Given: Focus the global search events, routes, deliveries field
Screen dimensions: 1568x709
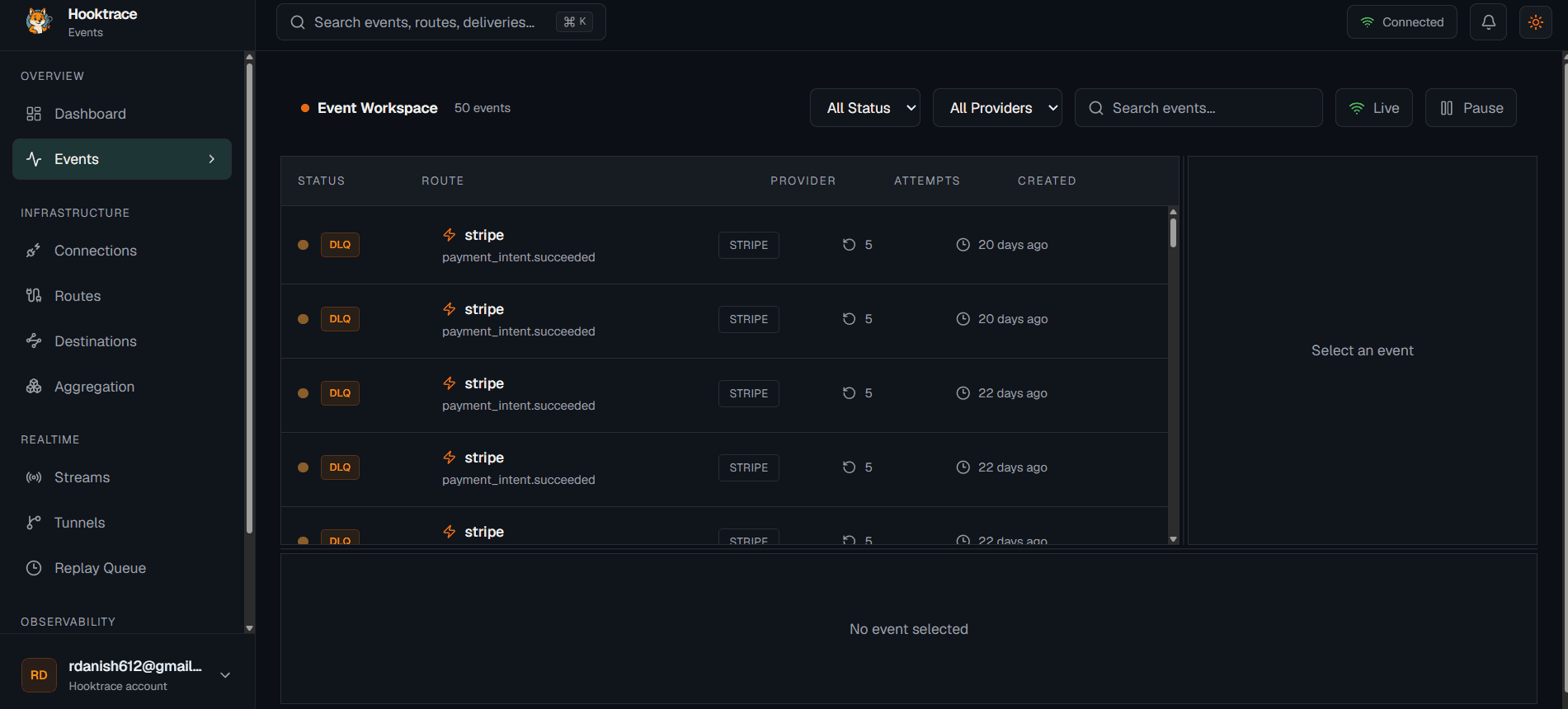Looking at the screenshot, I should 441,22.
